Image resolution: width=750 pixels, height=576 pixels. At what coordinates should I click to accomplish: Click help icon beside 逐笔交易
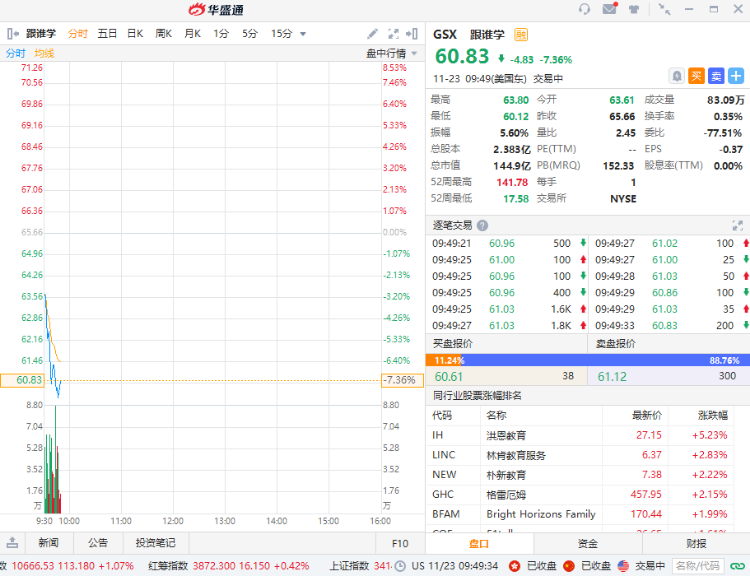(483, 226)
